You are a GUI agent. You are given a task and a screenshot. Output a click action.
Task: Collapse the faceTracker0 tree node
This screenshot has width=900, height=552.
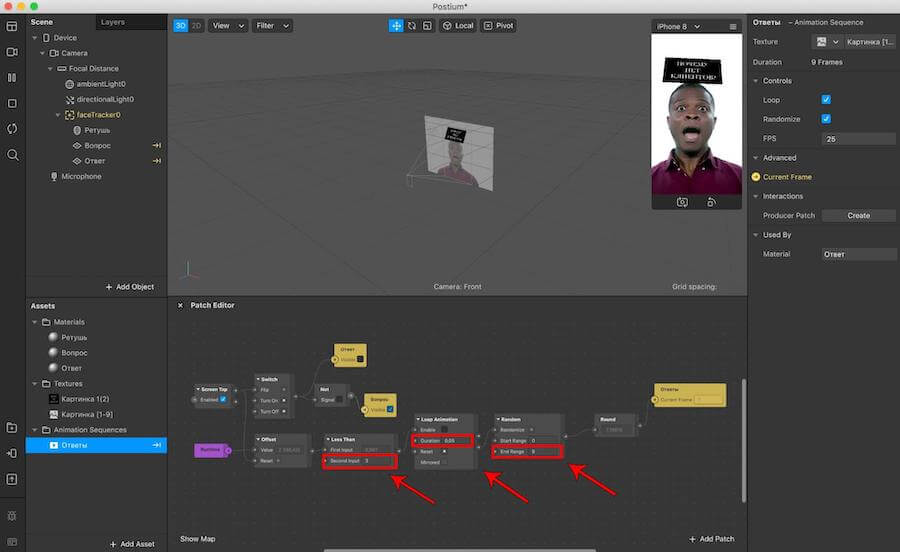coord(57,115)
